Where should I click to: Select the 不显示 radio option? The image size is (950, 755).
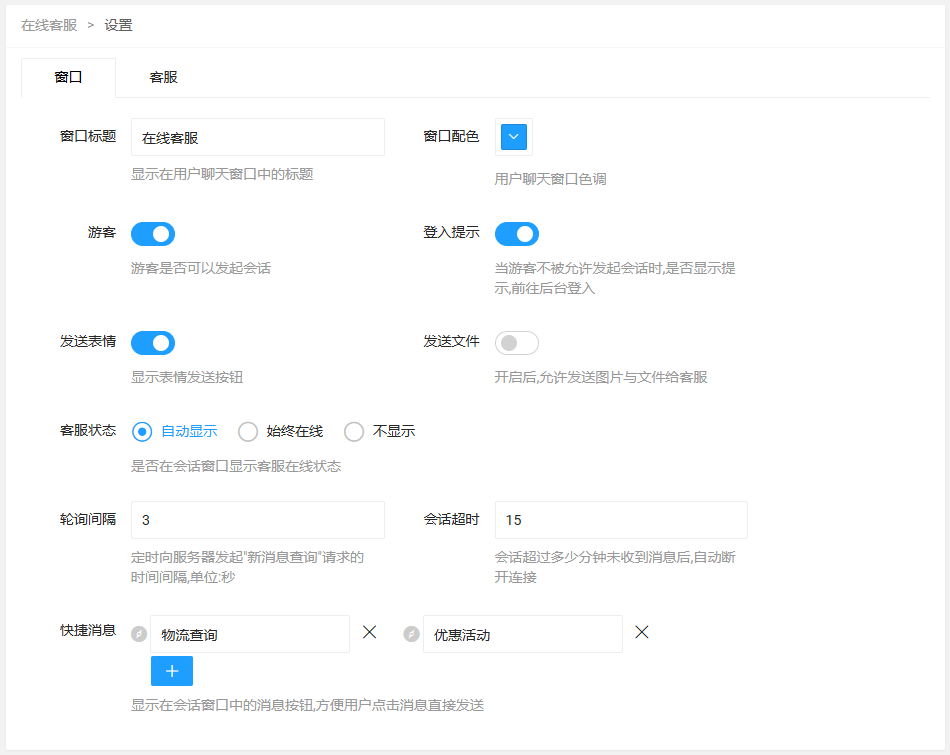coord(380,431)
